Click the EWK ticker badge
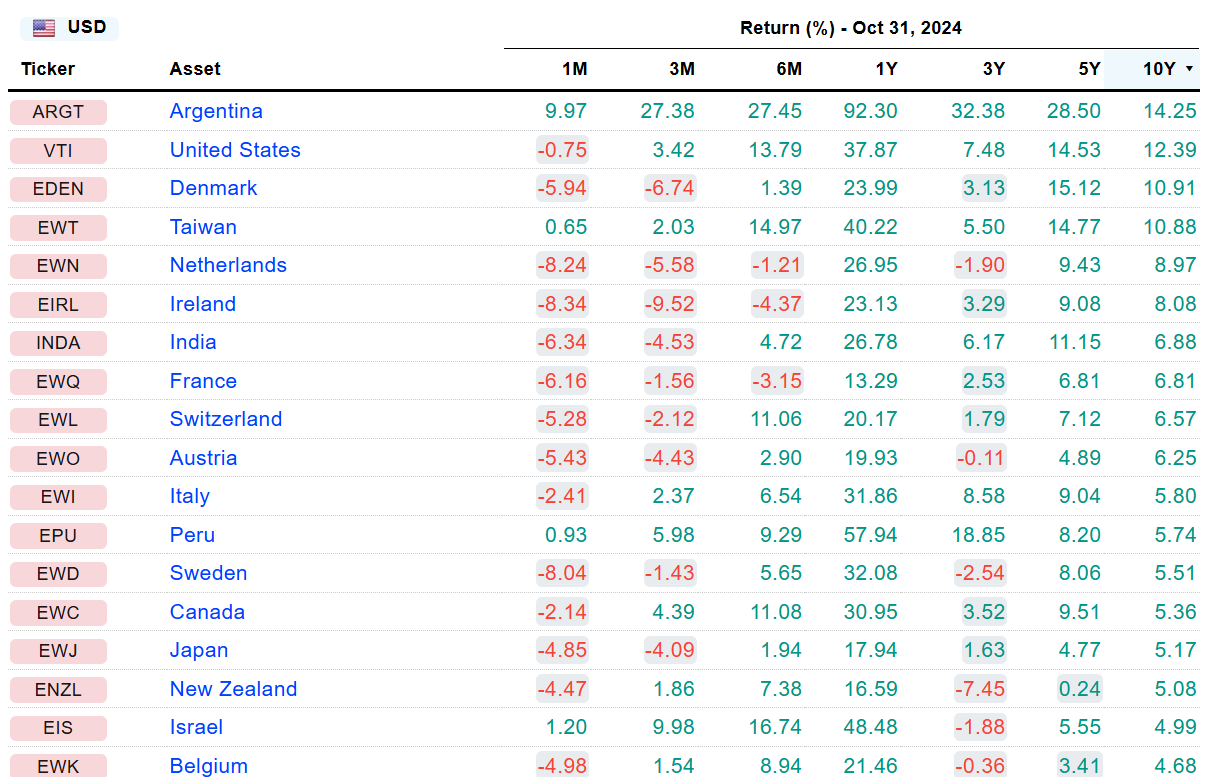This screenshot has width=1209, height=777. (58, 767)
